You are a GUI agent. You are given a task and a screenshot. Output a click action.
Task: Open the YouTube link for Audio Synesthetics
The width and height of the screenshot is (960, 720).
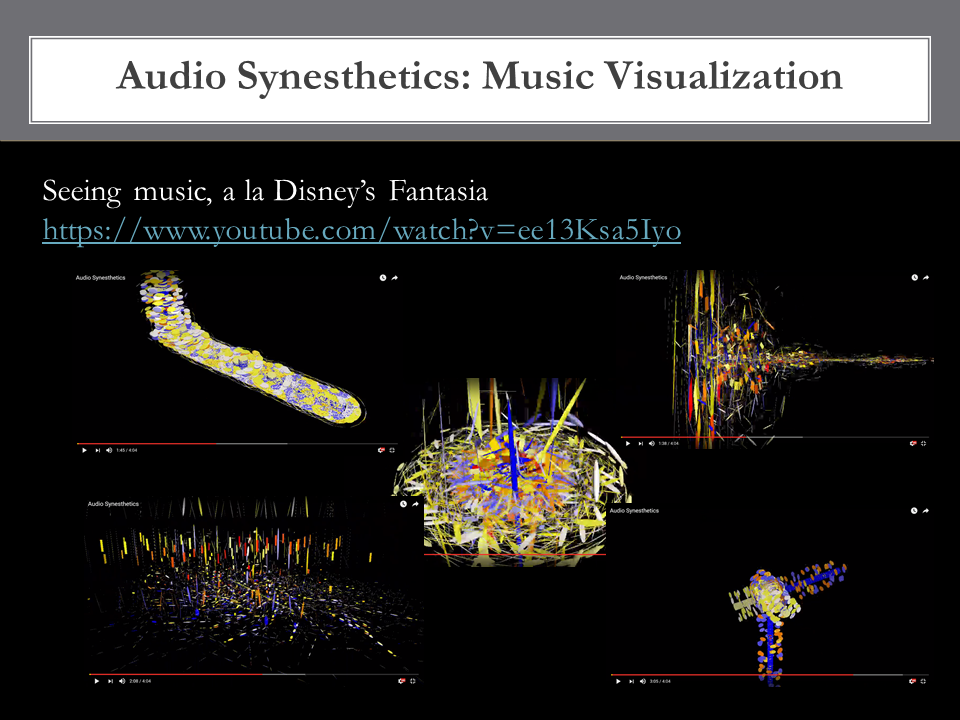click(x=361, y=231)
